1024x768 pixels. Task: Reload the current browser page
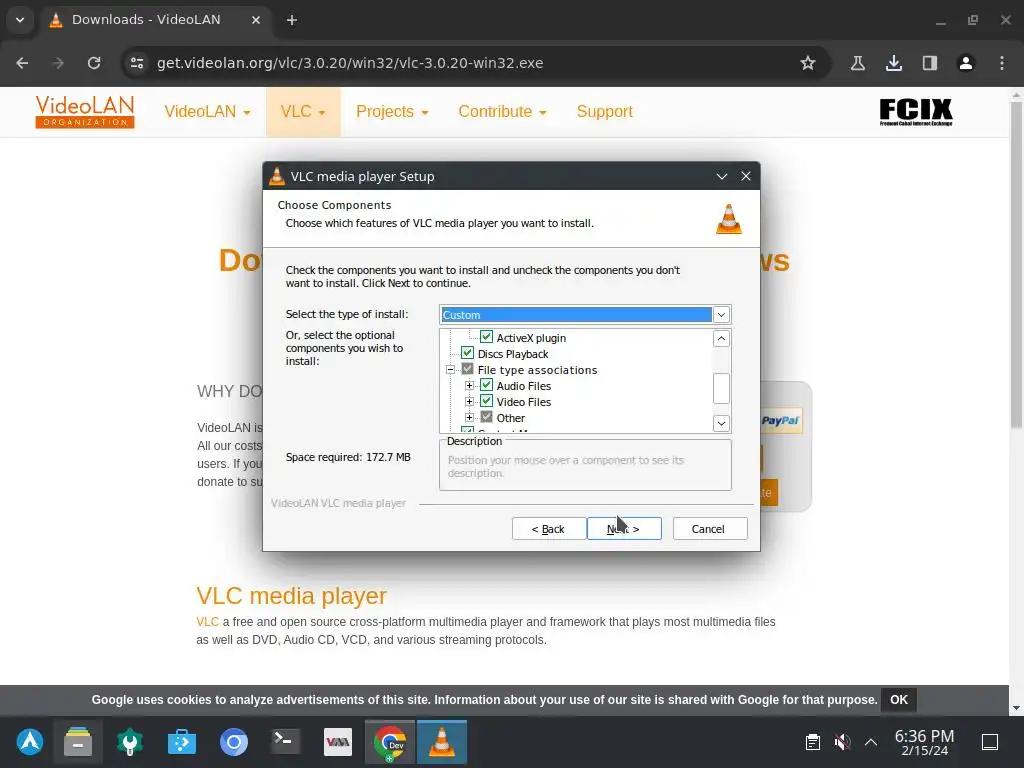click(x=94, y=63)
